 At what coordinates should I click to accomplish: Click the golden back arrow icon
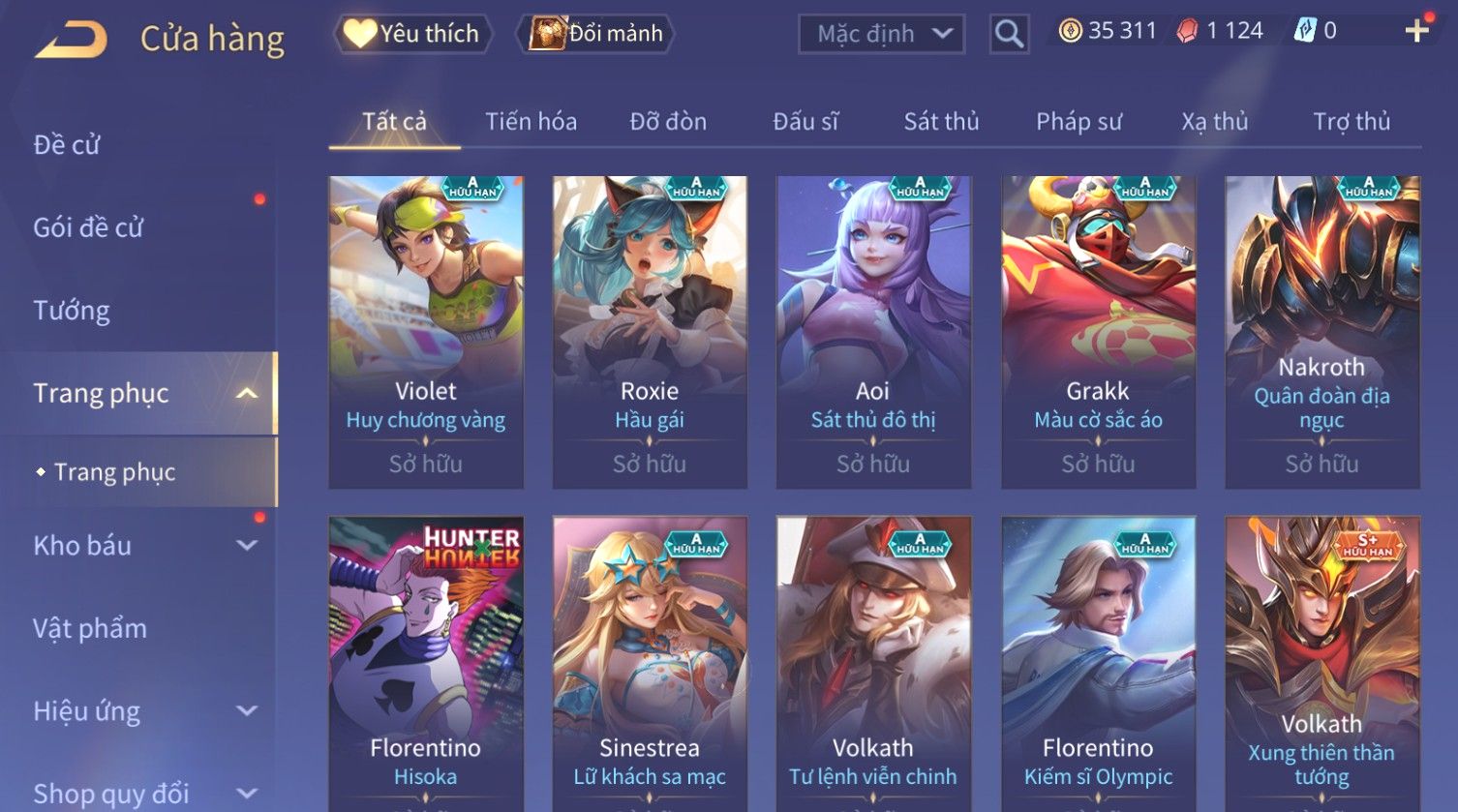[72, 40]
